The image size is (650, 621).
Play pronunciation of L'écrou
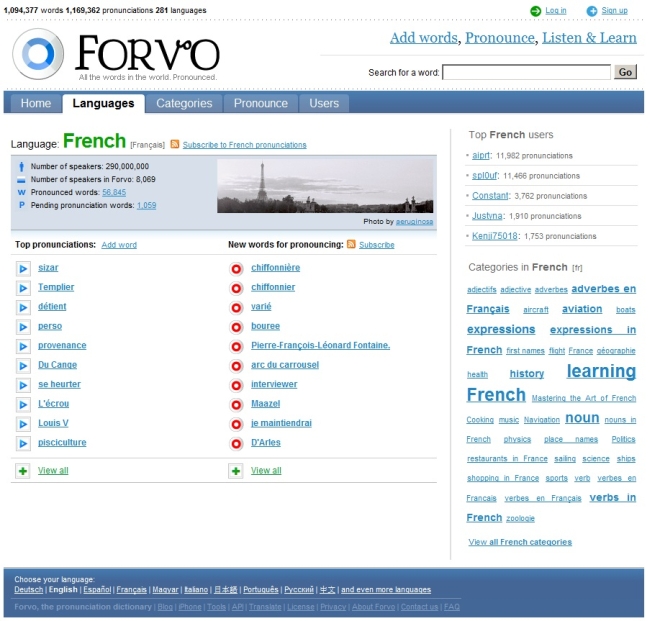tap(23, 405)
